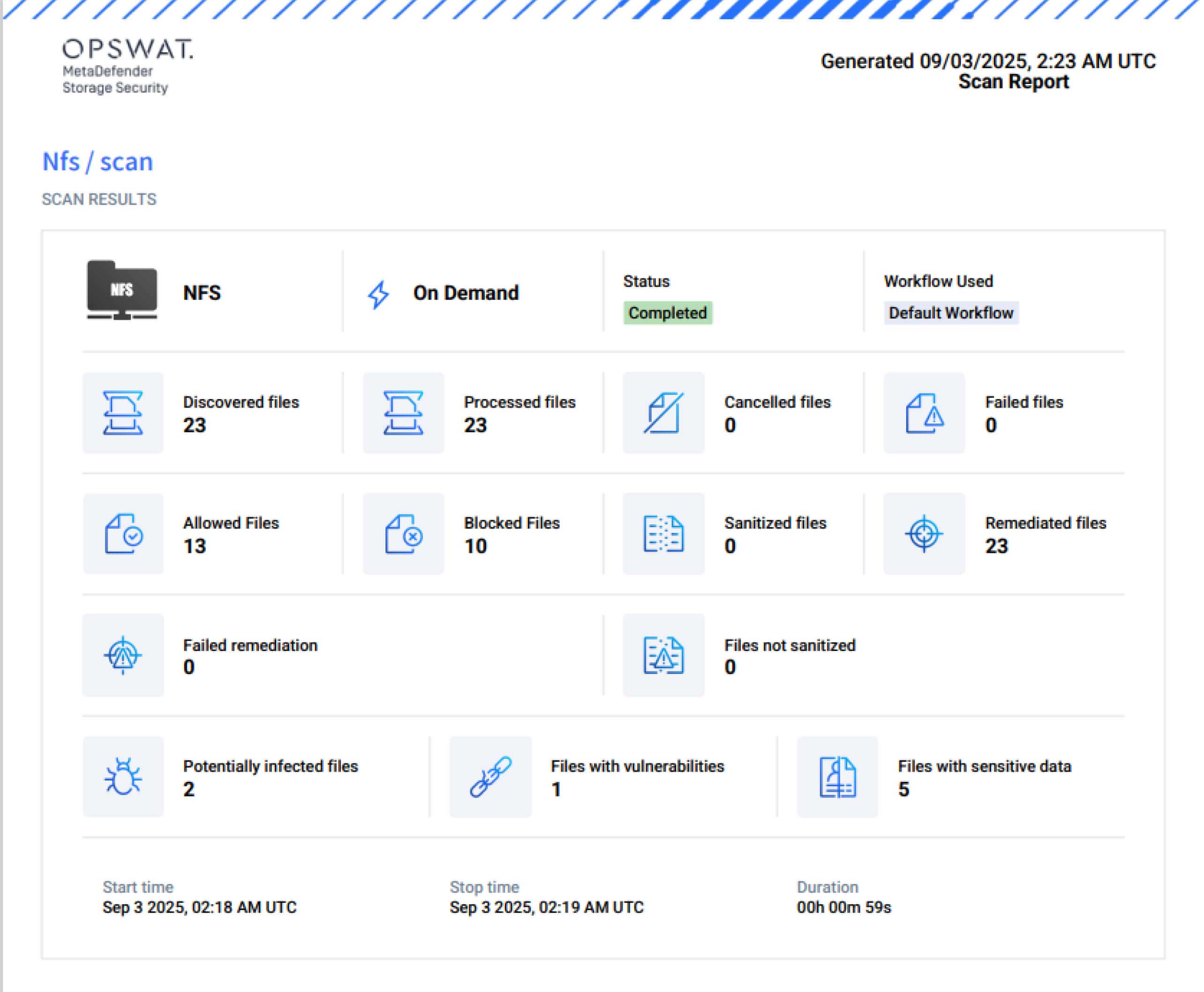Select the Blocked Files icon

[403, 534]
